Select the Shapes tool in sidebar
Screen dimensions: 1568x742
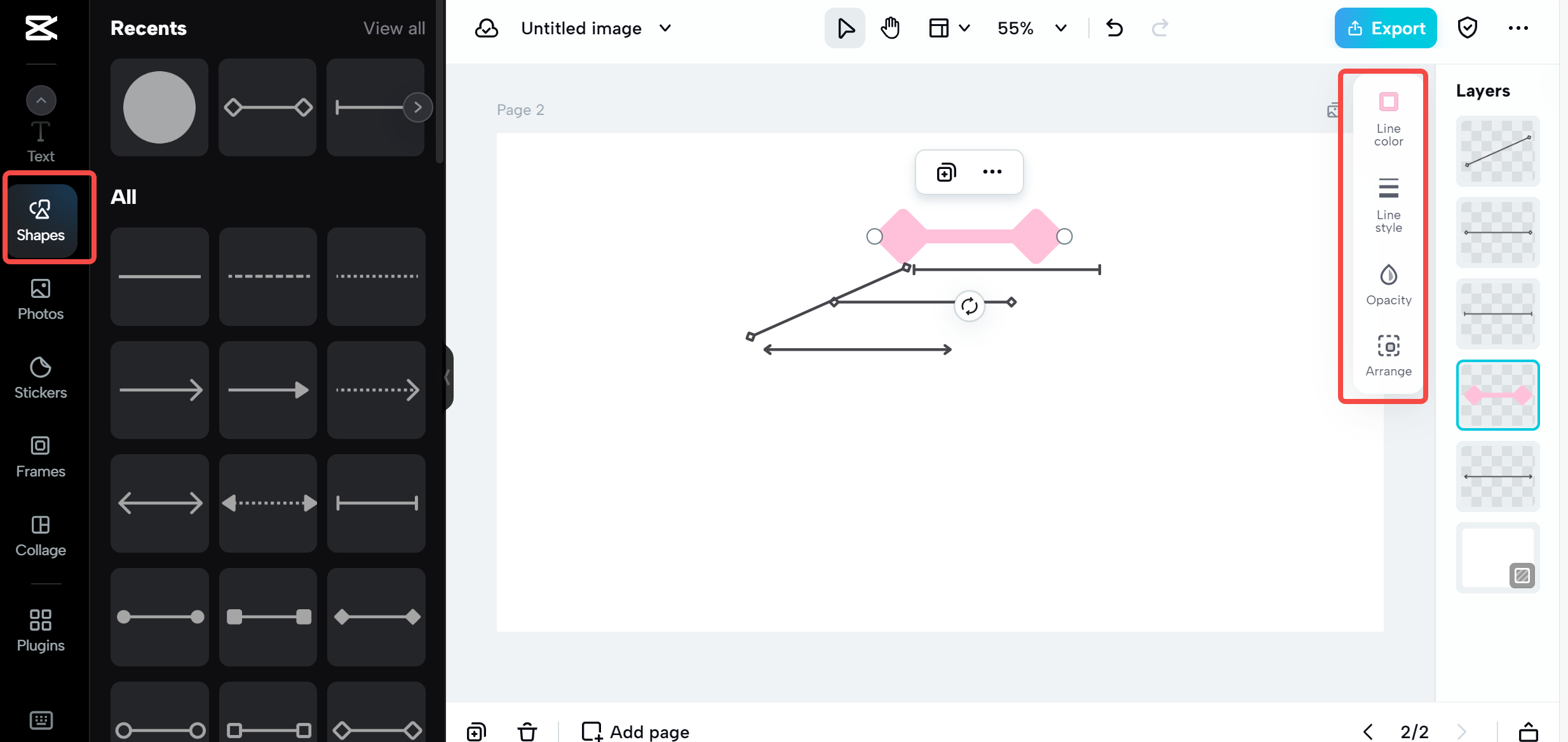(41, 219)
